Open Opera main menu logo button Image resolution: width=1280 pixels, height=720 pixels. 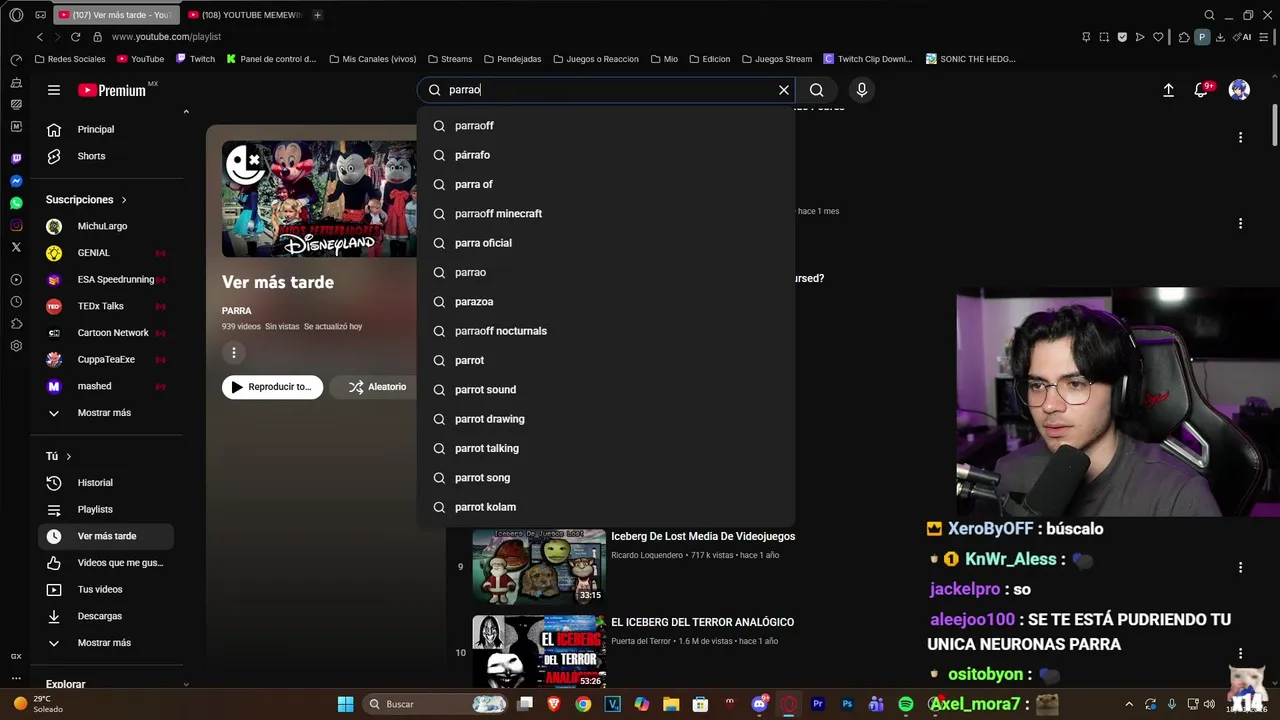[16, 15]
